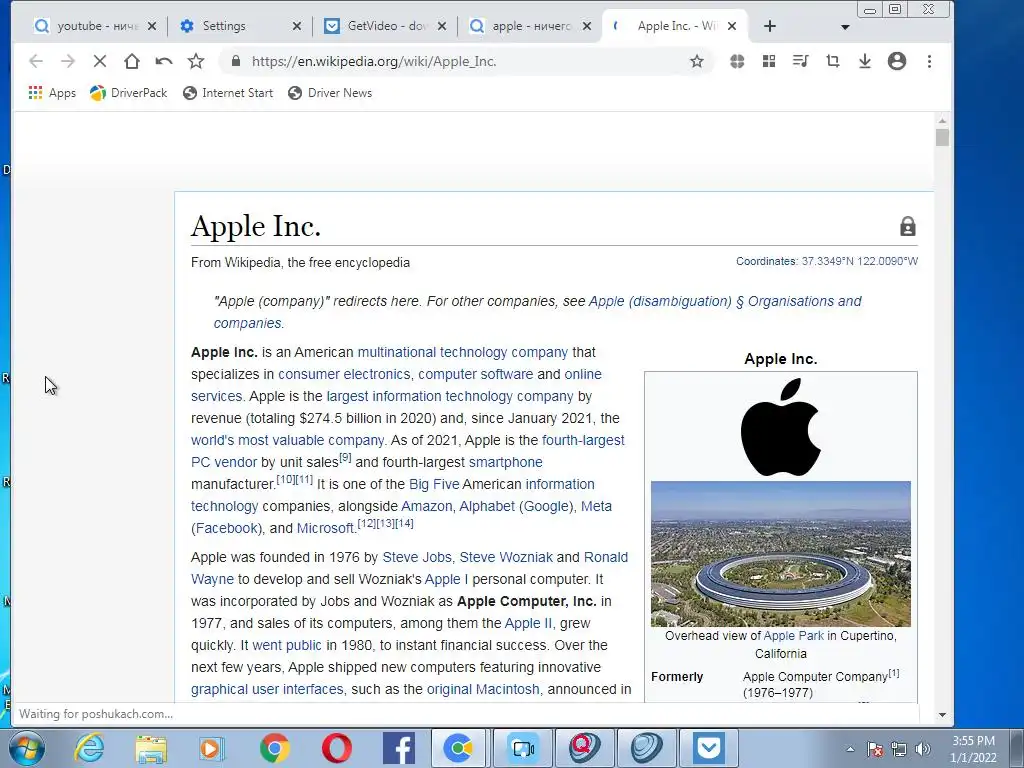Screen dimensions: 1024x768
Task: Click the forward navigation arrow
Action: [x=68, y=61]
